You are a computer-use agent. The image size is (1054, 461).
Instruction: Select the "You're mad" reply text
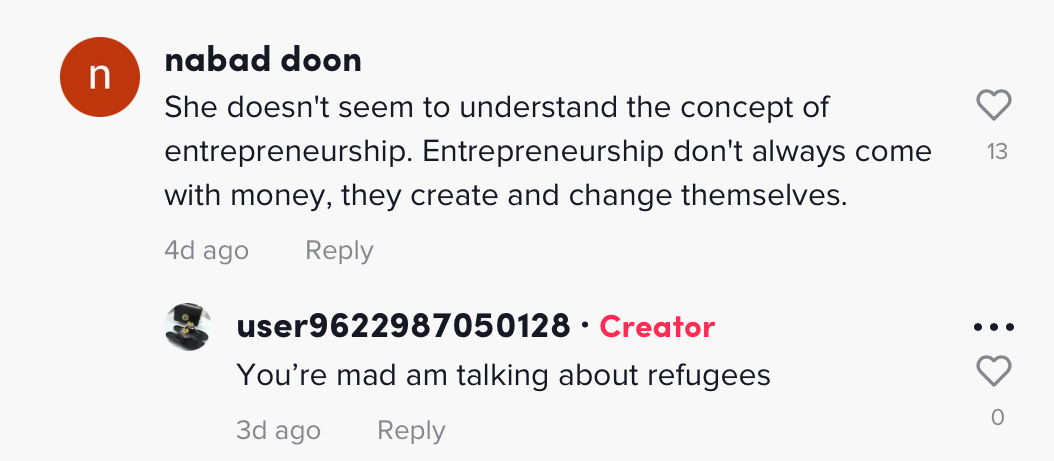point(503,376)
